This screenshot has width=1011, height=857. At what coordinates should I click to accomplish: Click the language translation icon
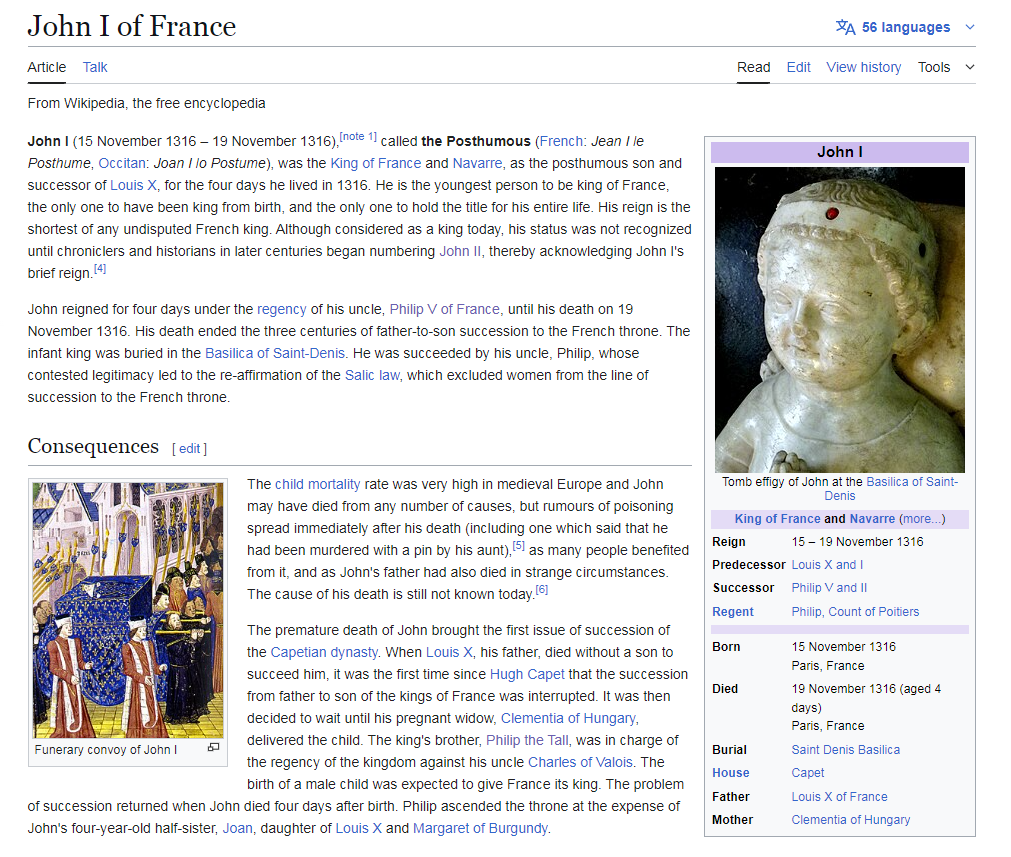845,27
